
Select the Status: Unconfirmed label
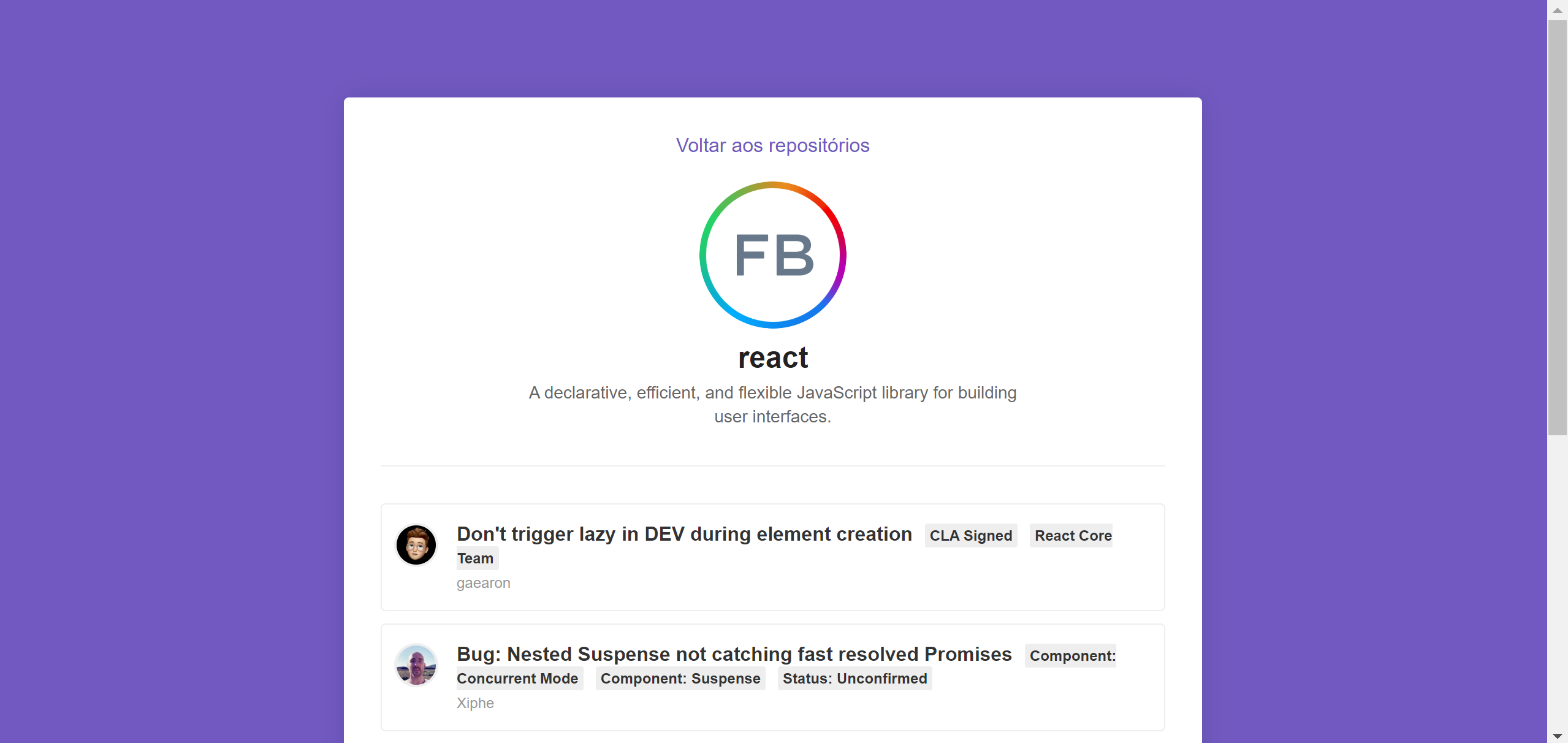pos(854,679)
